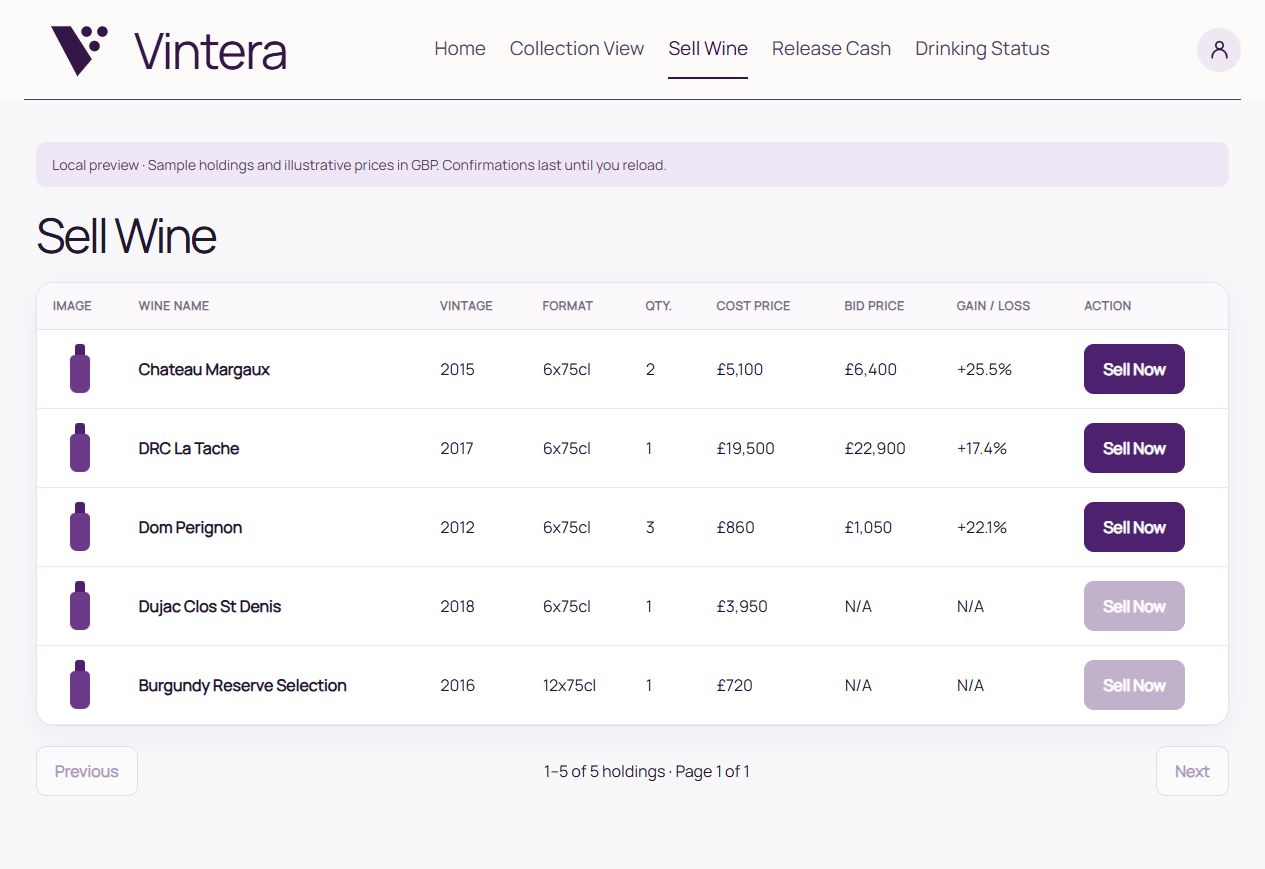The image size is (1265, 869).
Task: Open the user profile icon
Action: pos(1218,50)
